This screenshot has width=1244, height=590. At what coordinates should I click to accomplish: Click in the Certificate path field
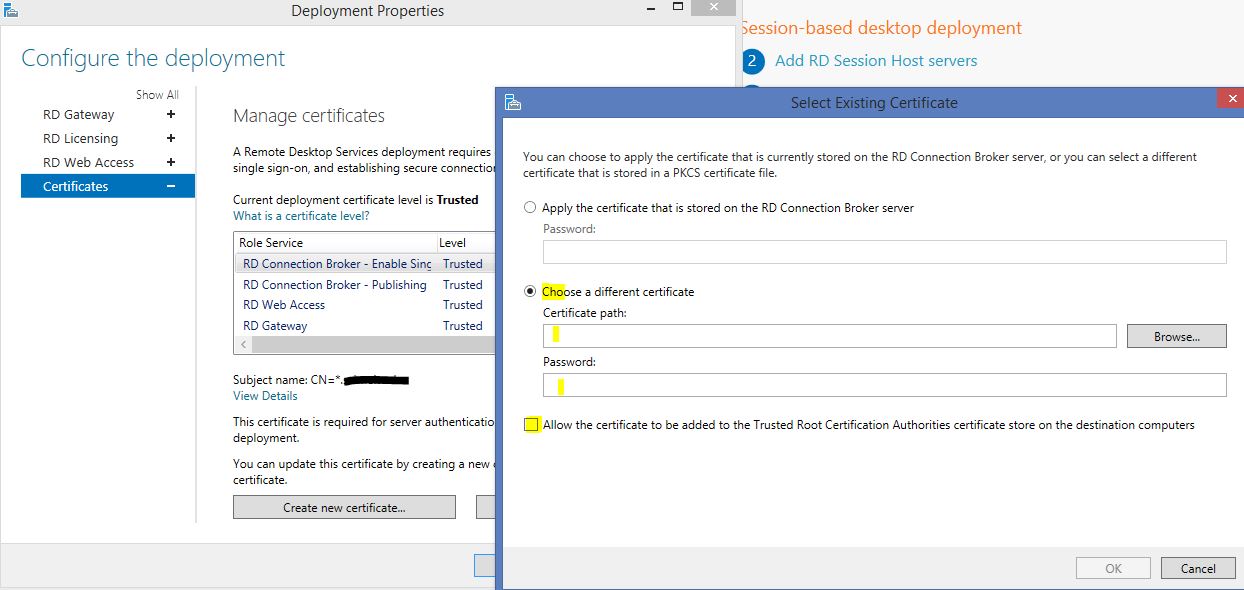[830, 337]
